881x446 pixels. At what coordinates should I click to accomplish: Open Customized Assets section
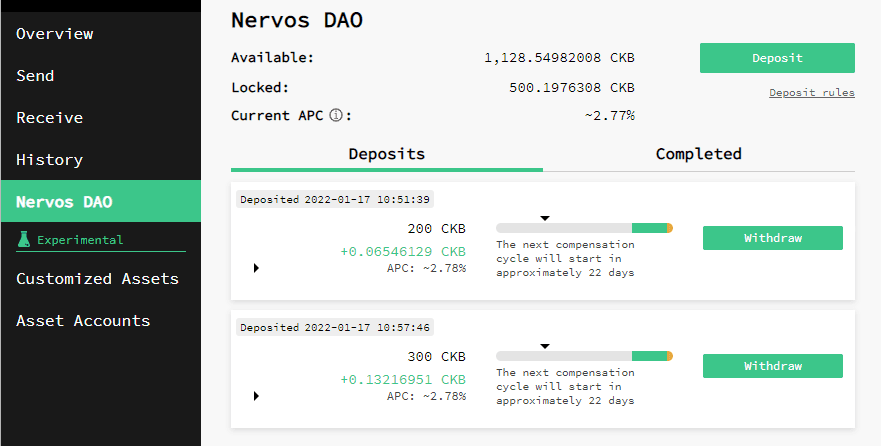[x=97, y=279]
